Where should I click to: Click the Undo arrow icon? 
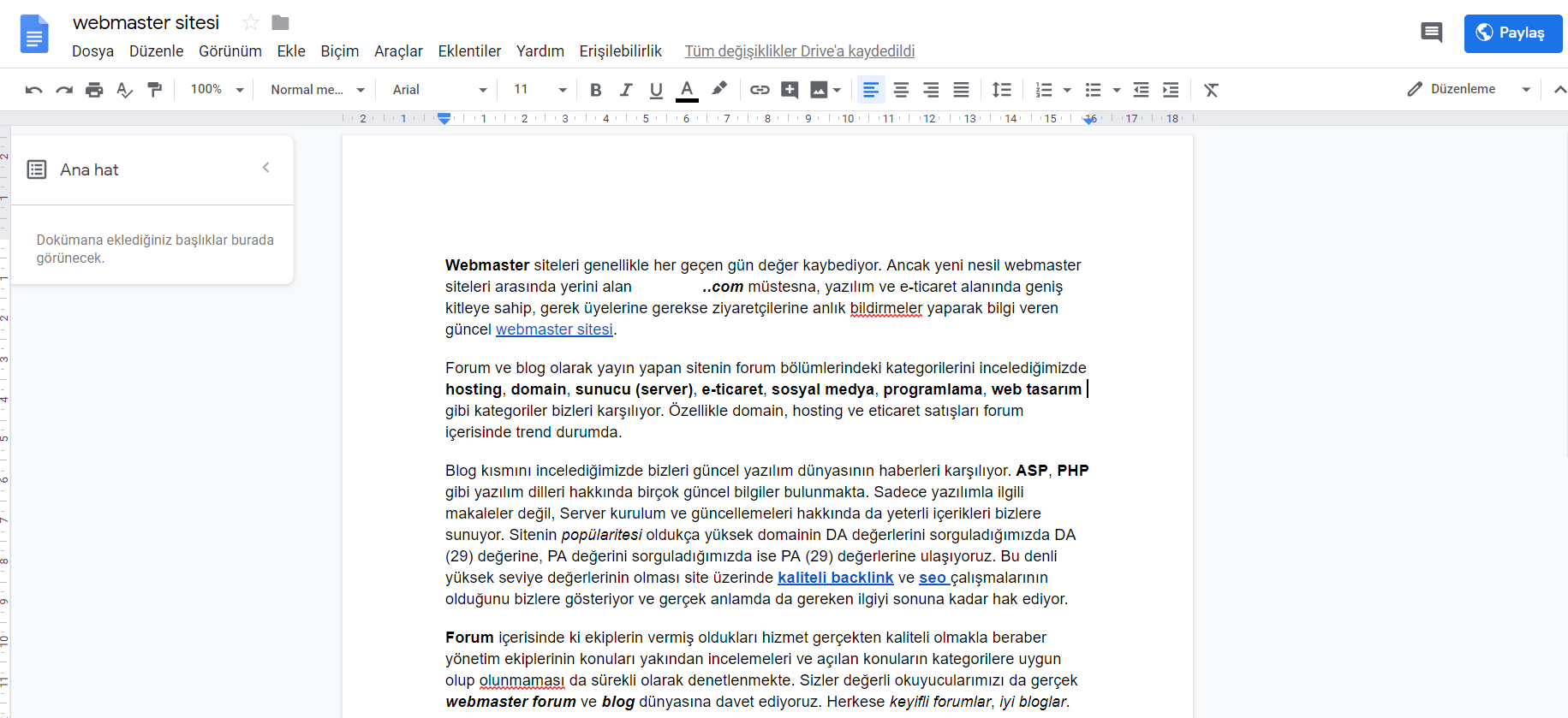pyautogui.click(x=34, y=90)
